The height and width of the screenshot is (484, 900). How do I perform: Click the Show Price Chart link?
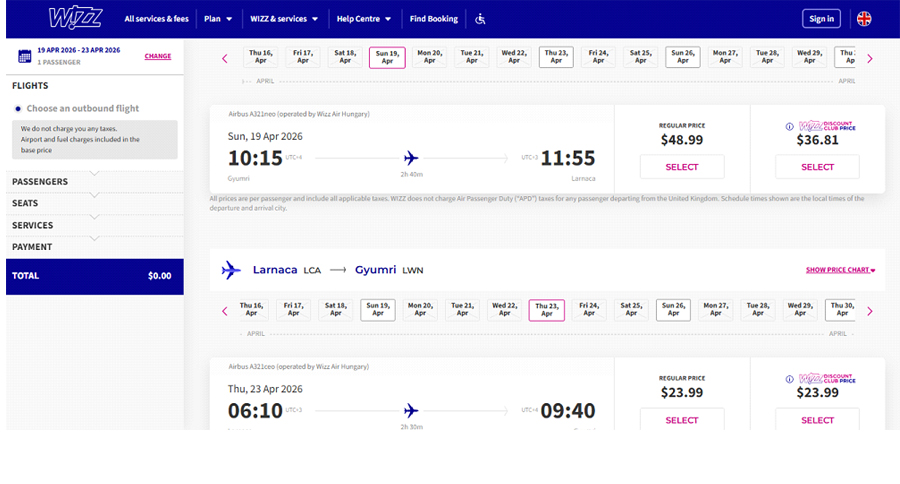click(840, 270)
